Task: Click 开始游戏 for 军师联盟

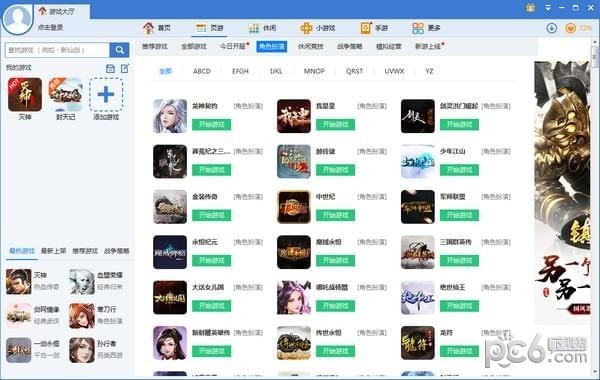Action: pyautogui.click(x=459, y=215)
